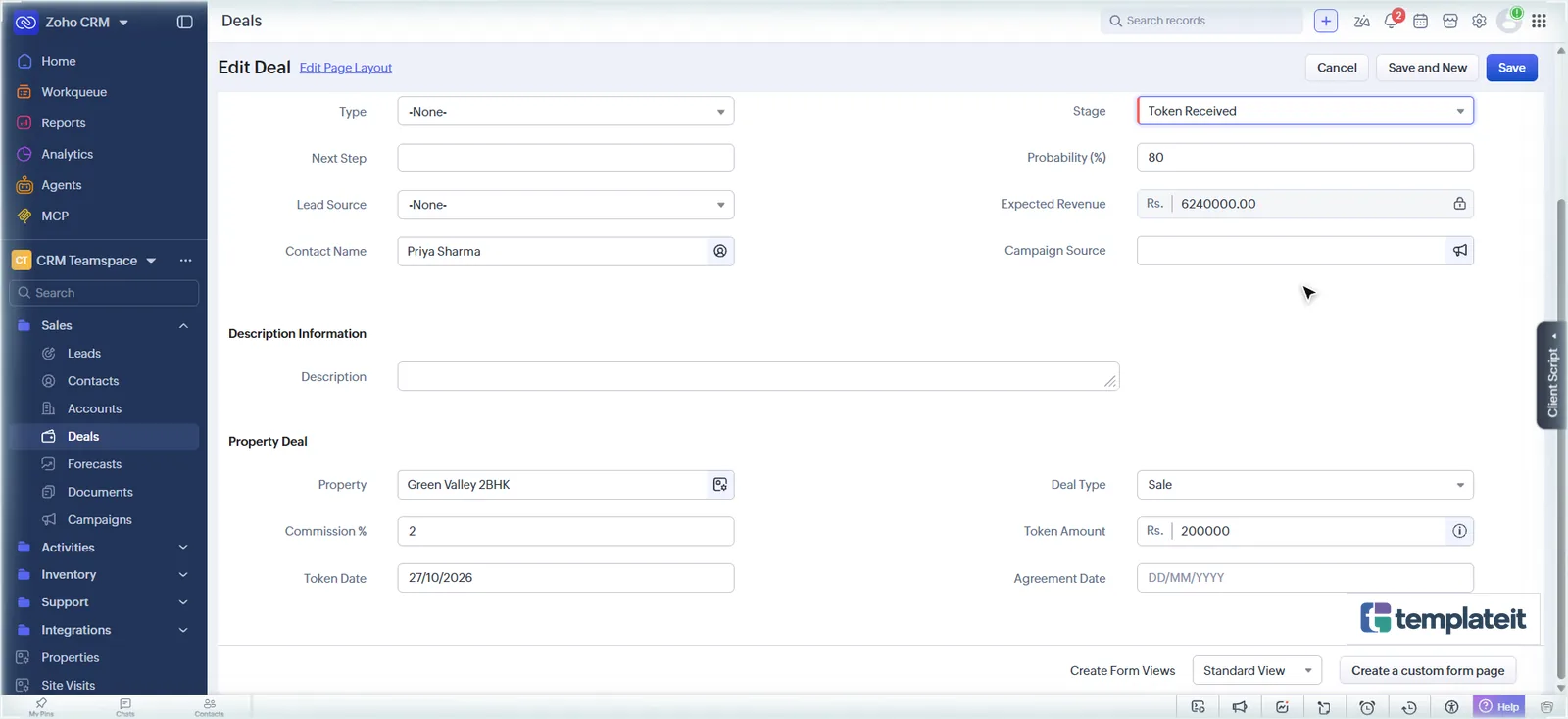Open the apps grid icon
1568x719 pixels.
coord(1539,21)
